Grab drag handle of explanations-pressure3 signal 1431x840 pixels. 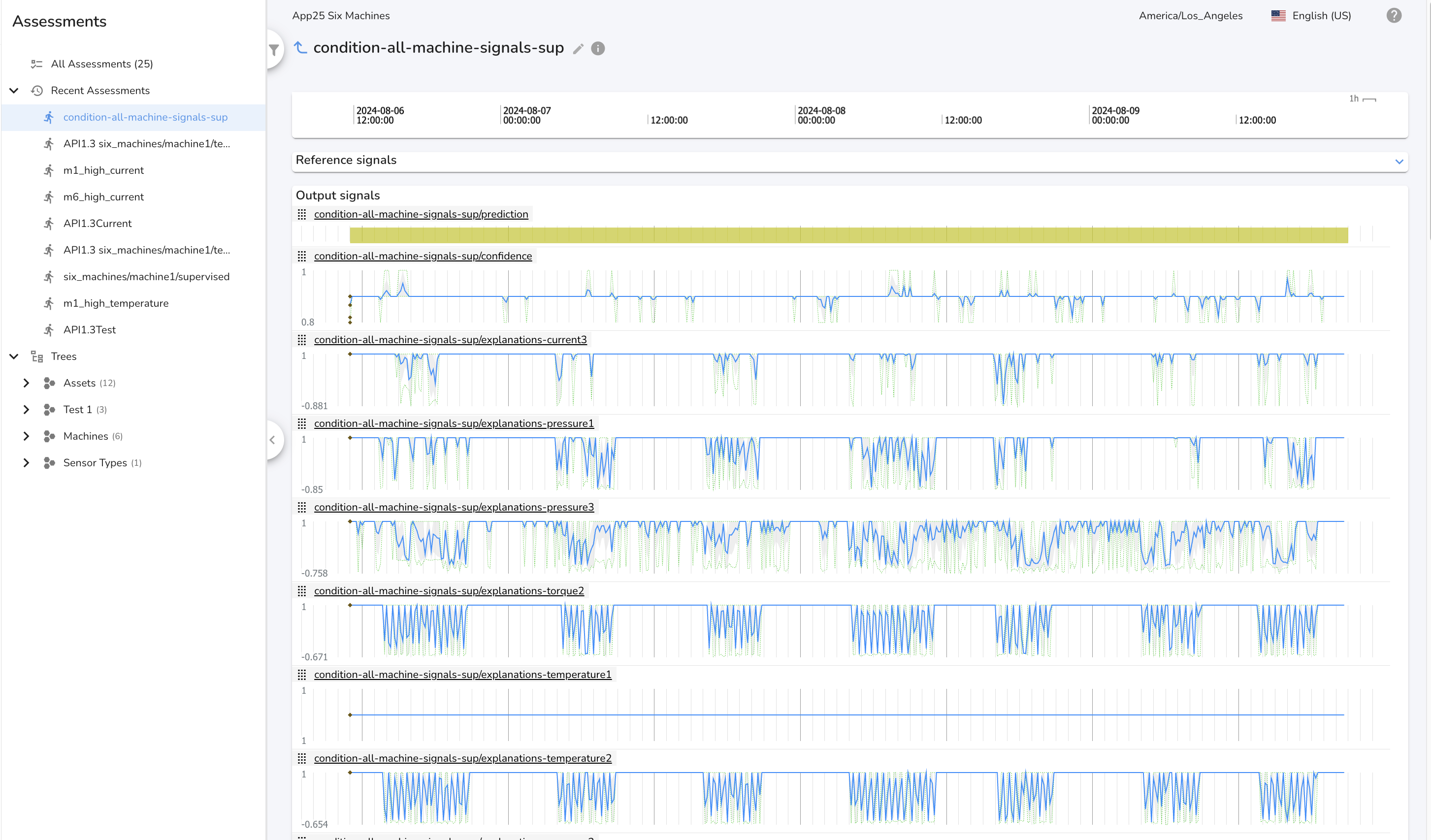pos(302,507)
